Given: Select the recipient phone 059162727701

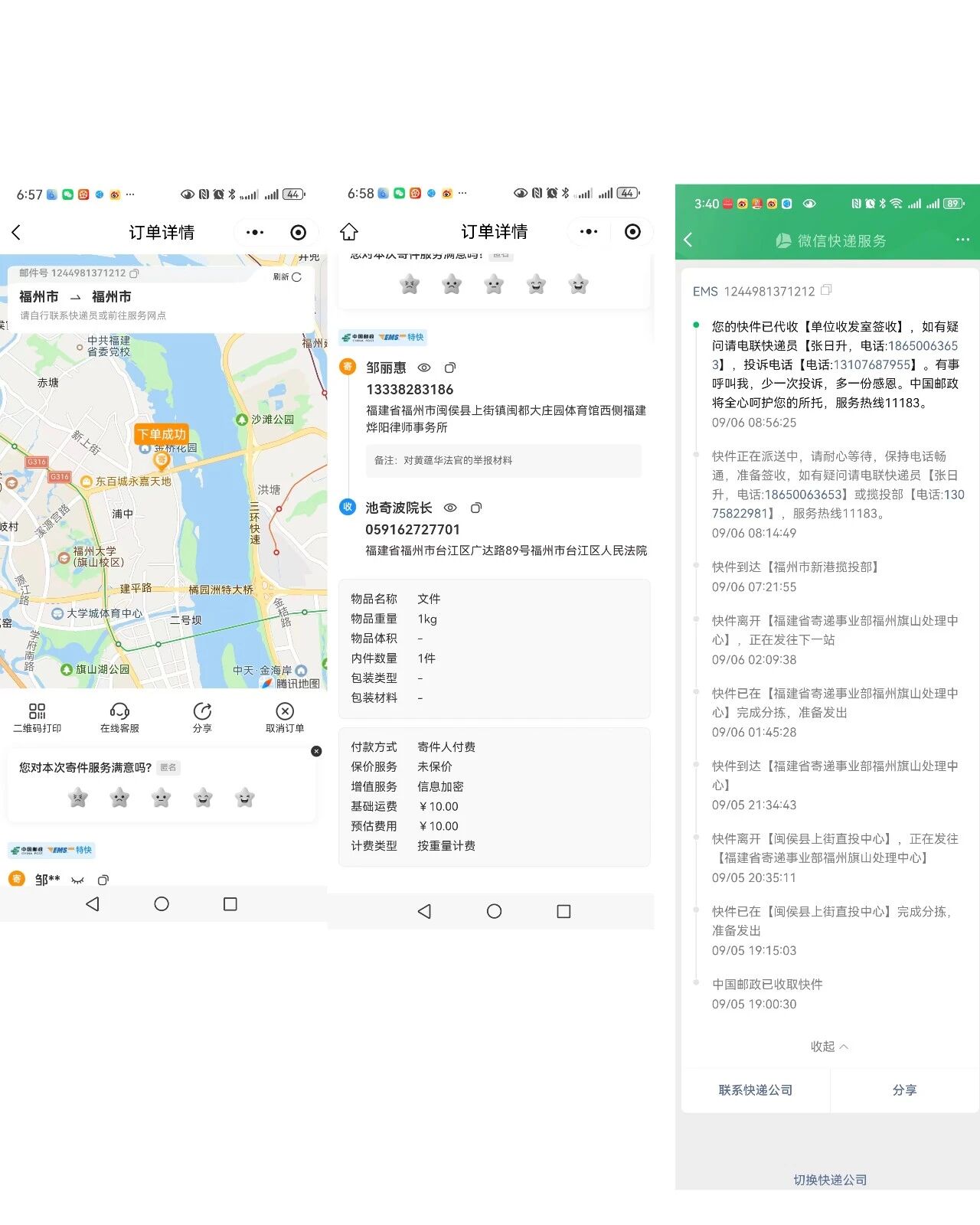Looking at the screenshot, I should click(413, 530).
